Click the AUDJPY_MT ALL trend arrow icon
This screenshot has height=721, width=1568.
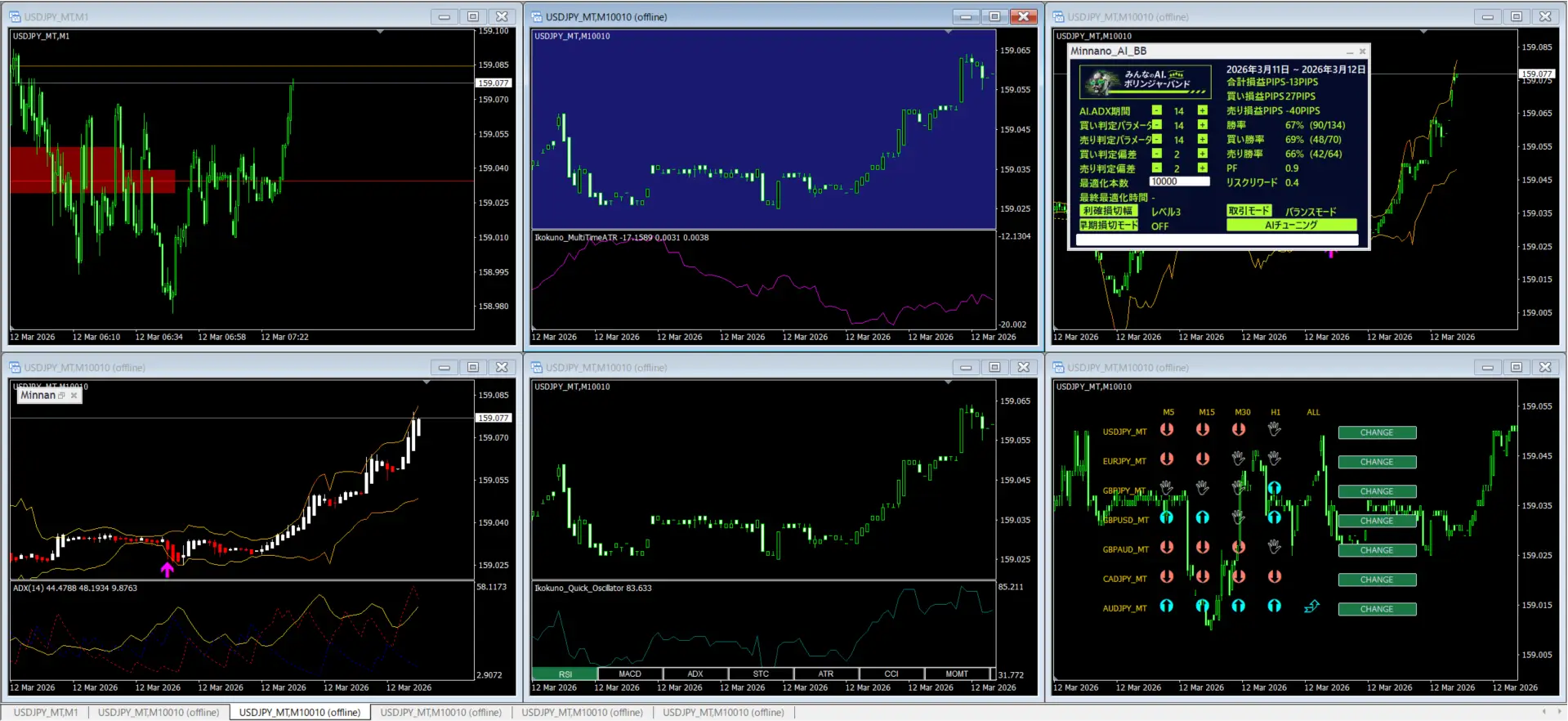coord(1311,607)
